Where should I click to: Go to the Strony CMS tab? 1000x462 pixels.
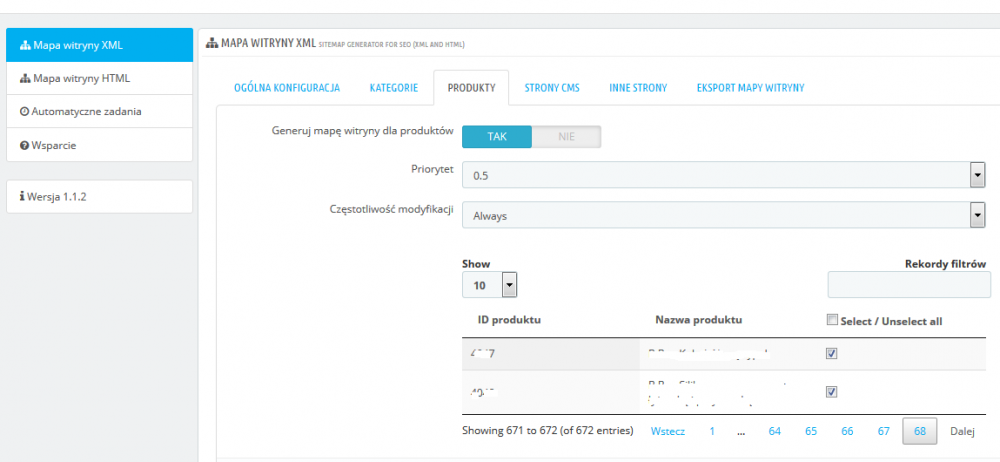click(x=552, y=88)
